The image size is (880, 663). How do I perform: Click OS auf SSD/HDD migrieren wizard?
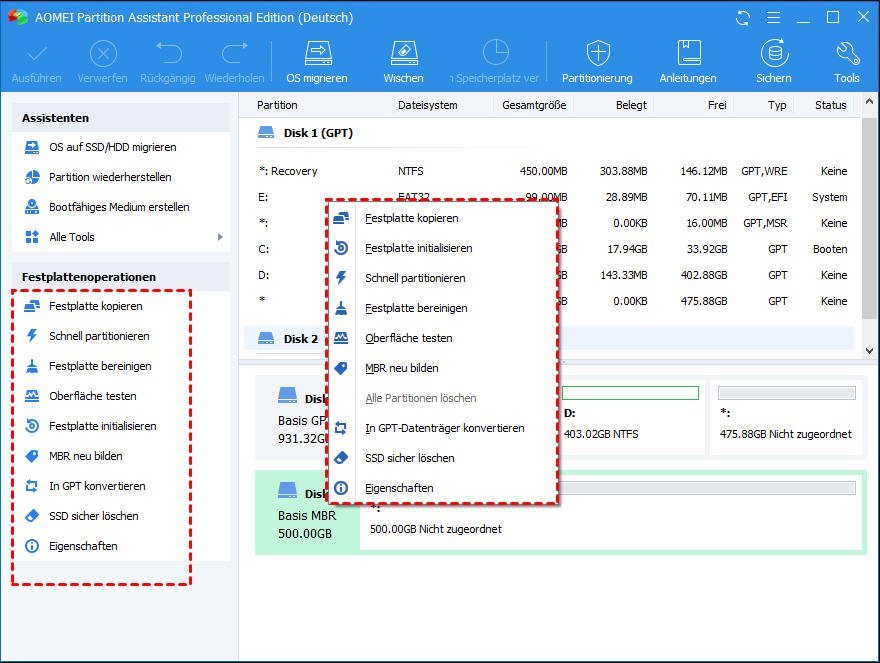pyautogui.click(x=112, y=147)
